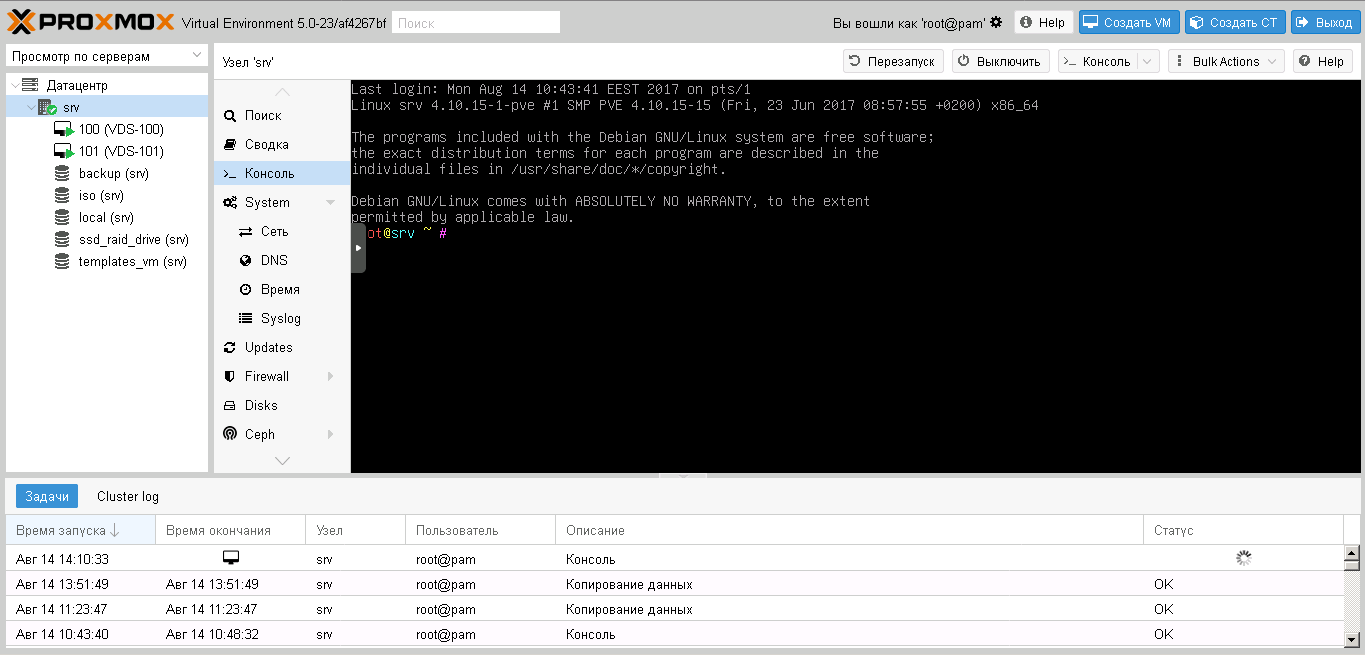The width and height of the screenshot is (1365, 655).
Task: Click the VM 101 monitor icon
Action: click(63, 151)
